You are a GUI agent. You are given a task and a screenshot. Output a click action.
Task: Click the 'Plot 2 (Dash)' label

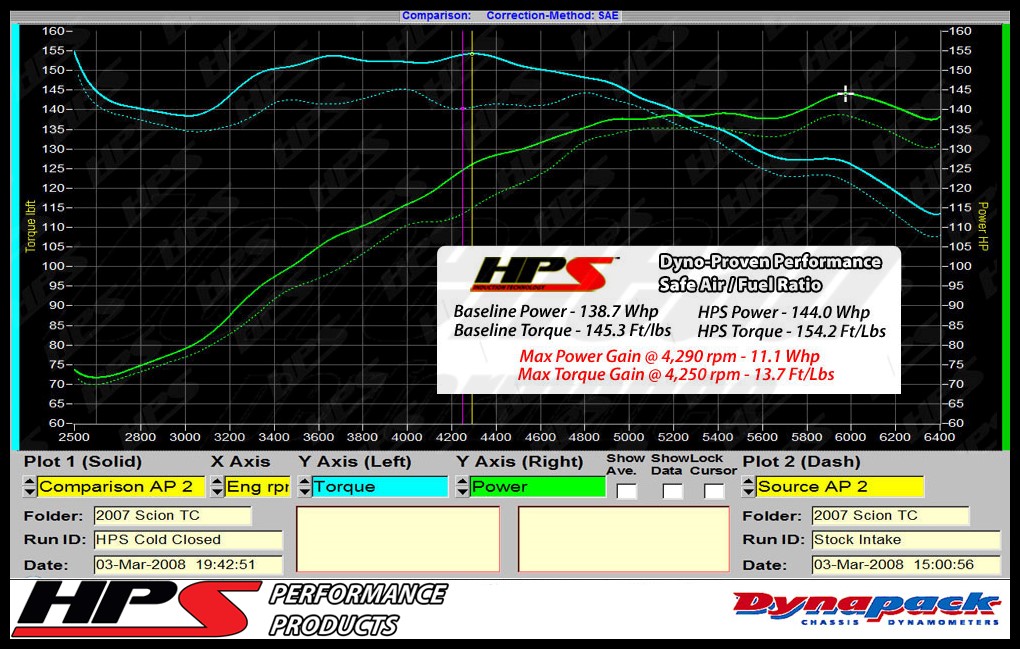click(801, 462)
